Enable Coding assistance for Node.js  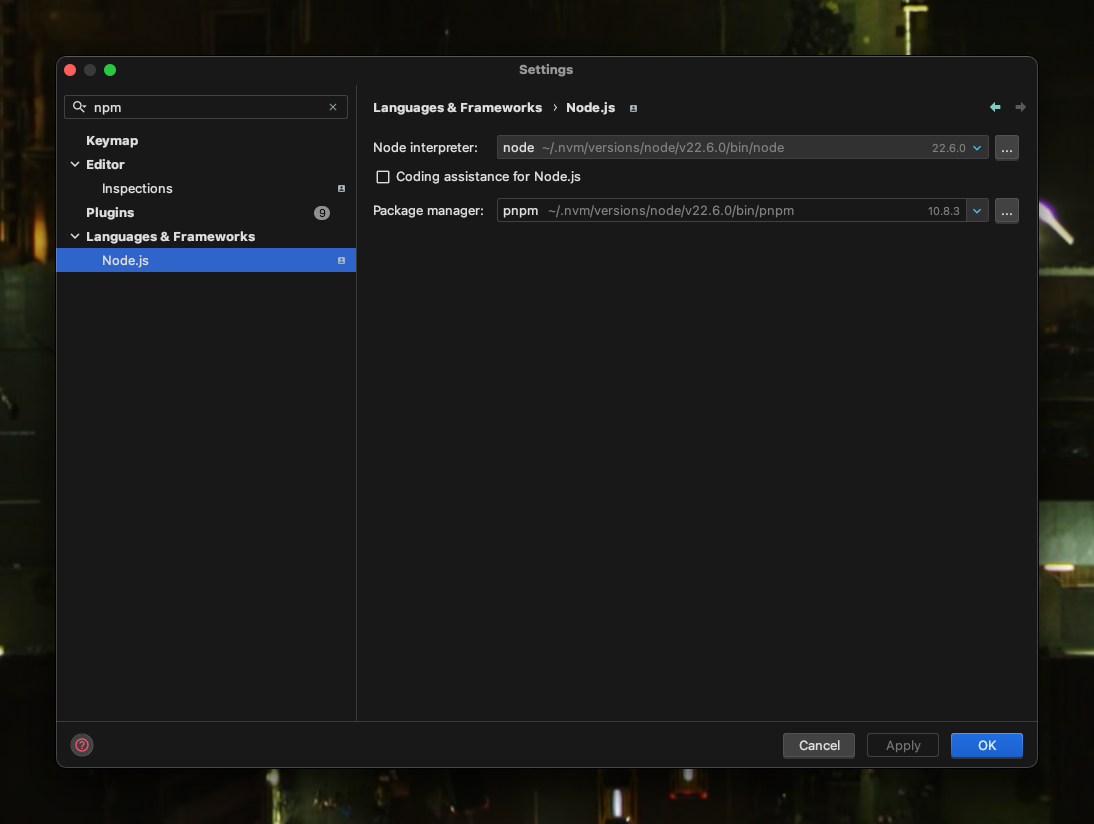click(383, 177)
